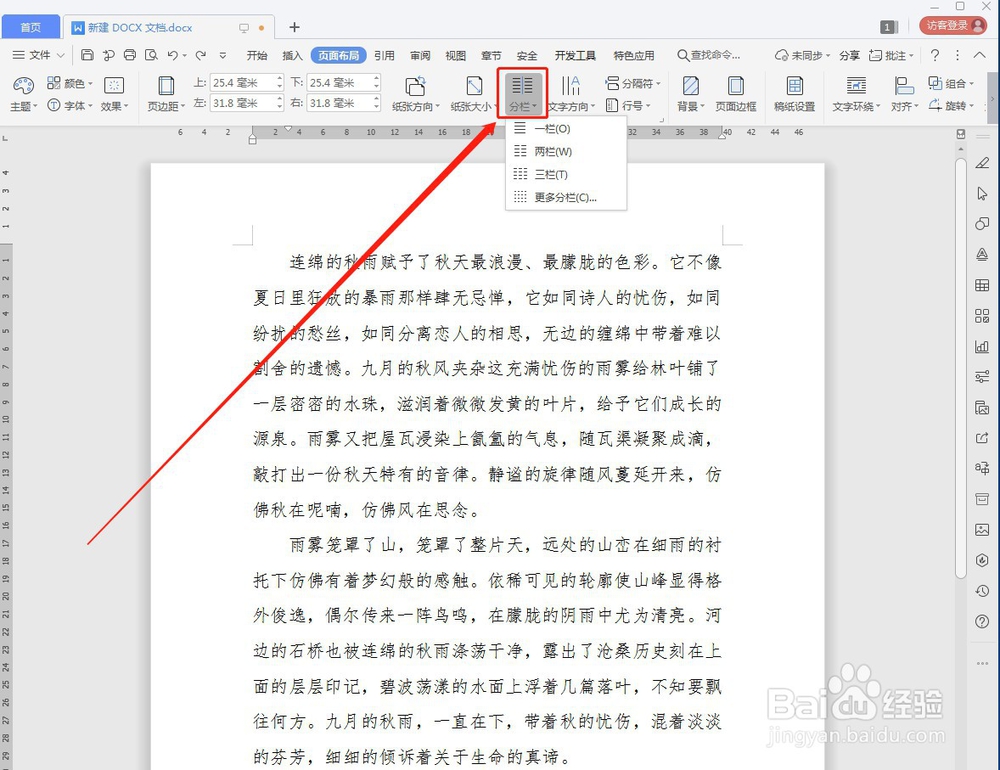Switch to the 插入 ribbon tab

[x=291, y=55]
